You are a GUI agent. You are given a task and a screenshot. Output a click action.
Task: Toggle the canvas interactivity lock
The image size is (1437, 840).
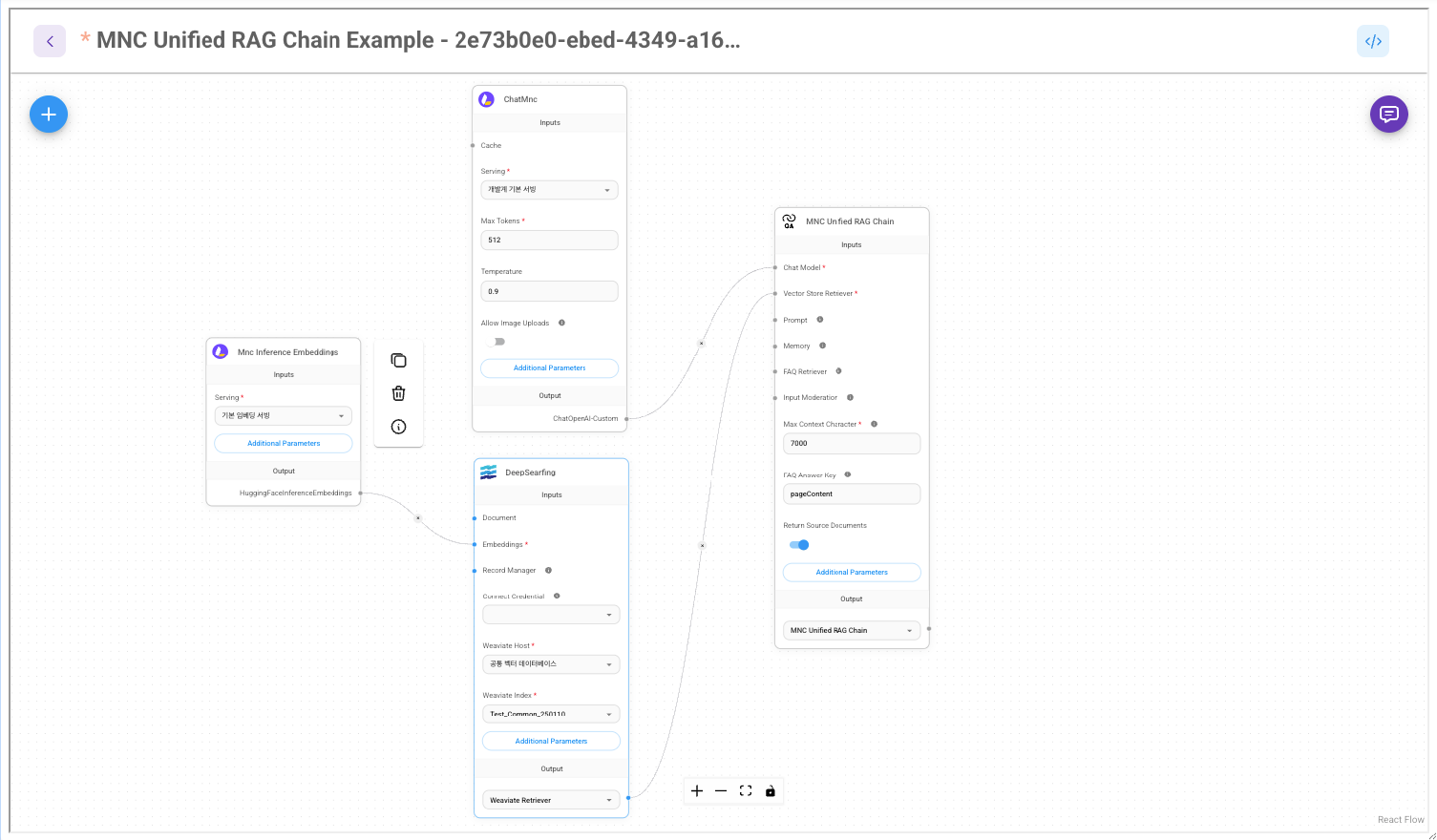[x=771, y=791]
